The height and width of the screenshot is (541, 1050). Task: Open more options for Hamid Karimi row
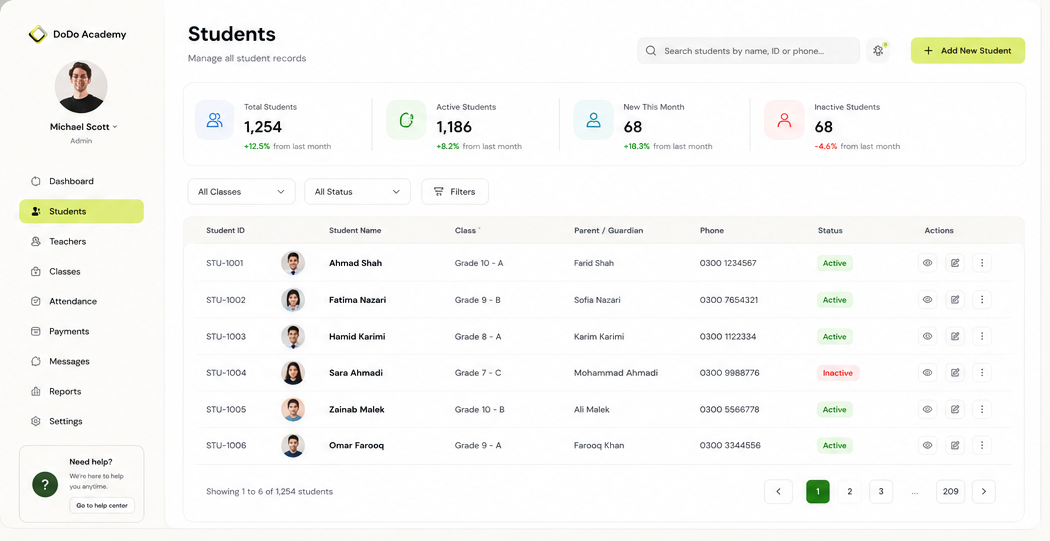click(982, 336)
